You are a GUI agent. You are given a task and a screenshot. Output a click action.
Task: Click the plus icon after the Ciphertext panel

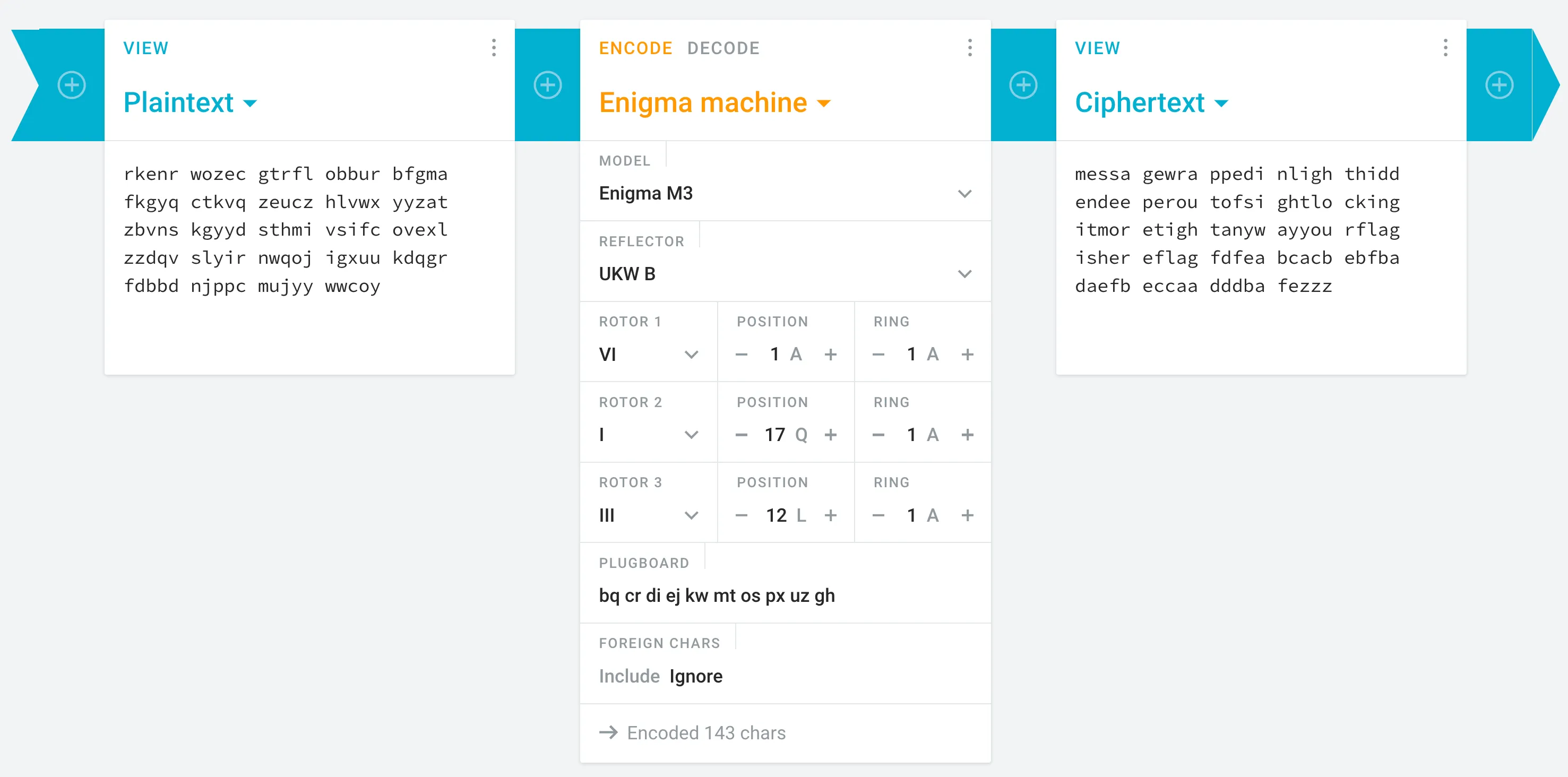pyautogui.click(x=1498, y=84)
